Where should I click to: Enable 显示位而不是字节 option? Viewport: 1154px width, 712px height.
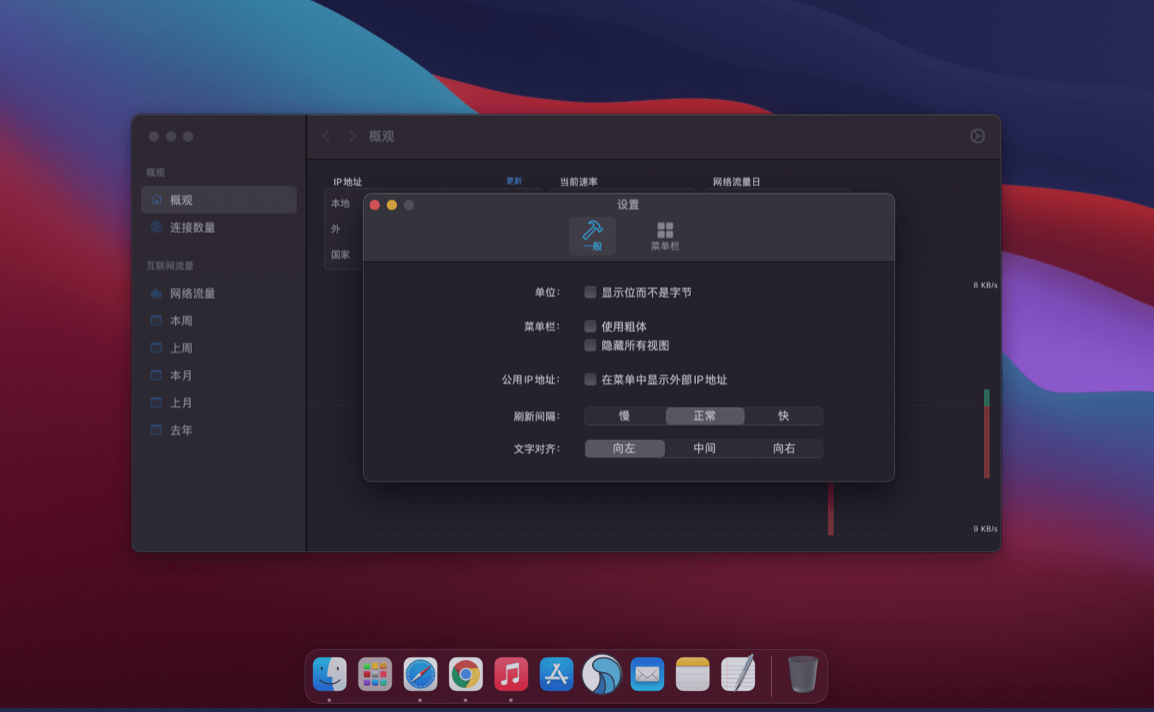[x=589, y=291]
